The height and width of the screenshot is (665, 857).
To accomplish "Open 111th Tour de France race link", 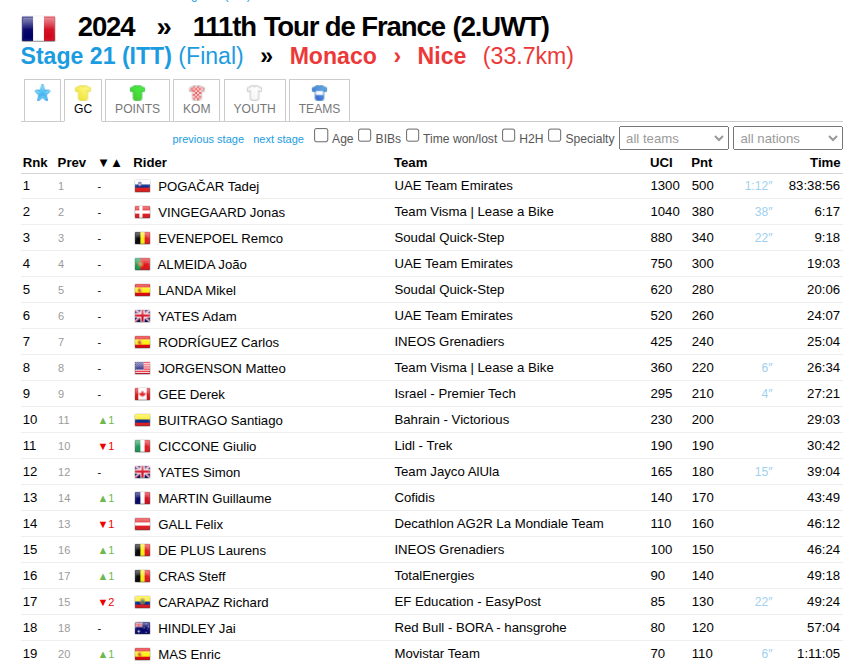I will click(371, 27).
